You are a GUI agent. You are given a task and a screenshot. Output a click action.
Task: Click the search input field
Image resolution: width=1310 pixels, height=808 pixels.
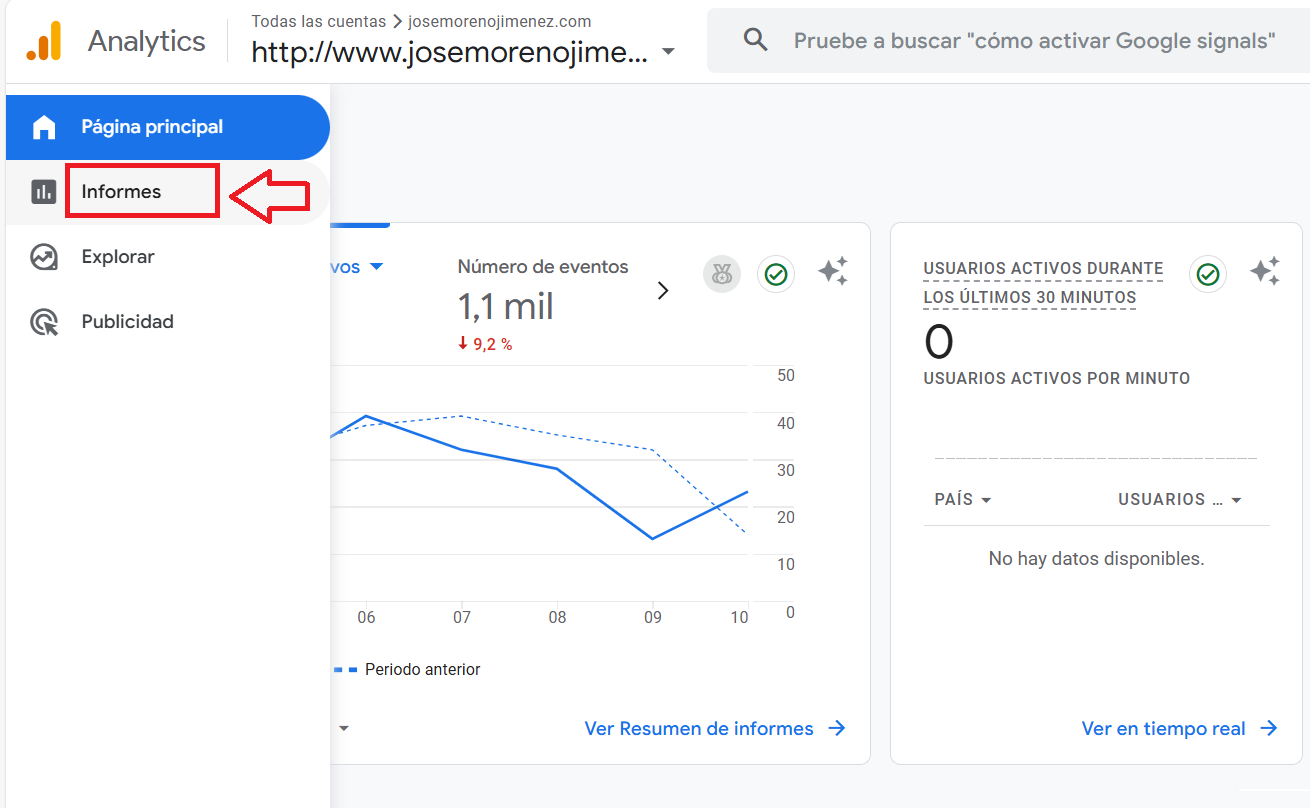pos(1034,41)
